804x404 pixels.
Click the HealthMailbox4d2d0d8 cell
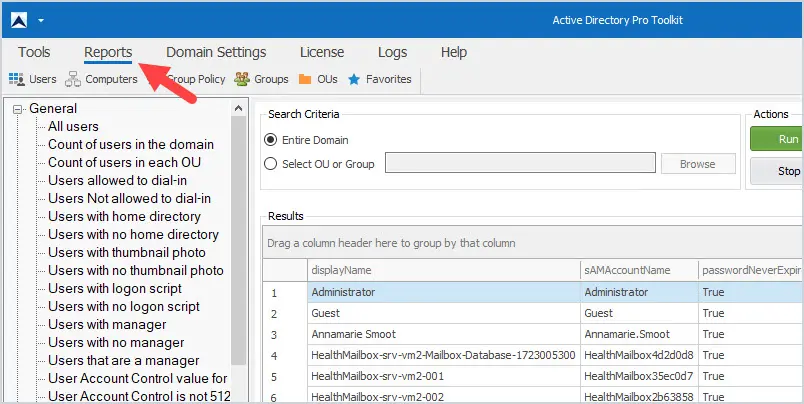click(x=639, y=355)
